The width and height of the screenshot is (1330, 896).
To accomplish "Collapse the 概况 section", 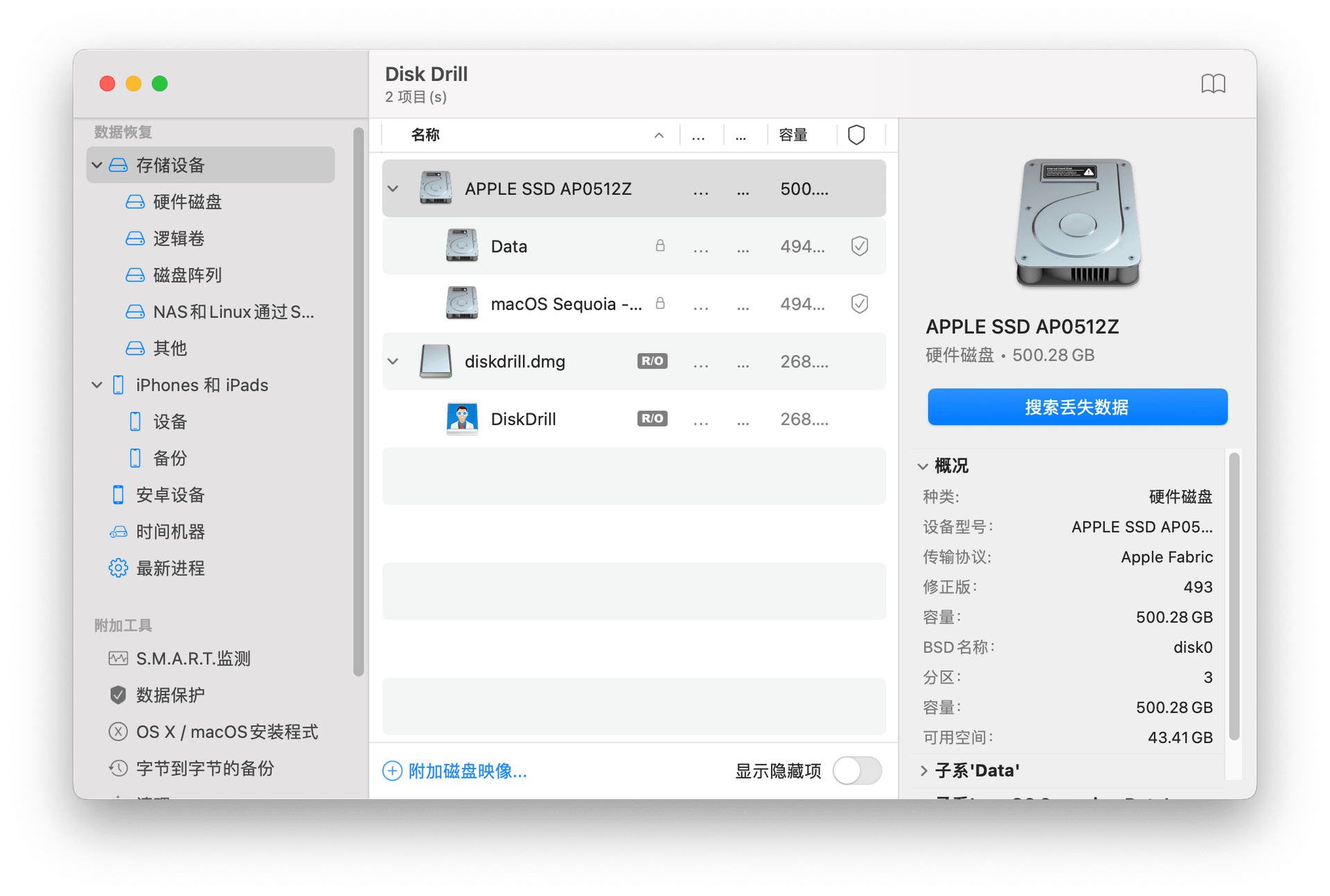I will [923, 467].
